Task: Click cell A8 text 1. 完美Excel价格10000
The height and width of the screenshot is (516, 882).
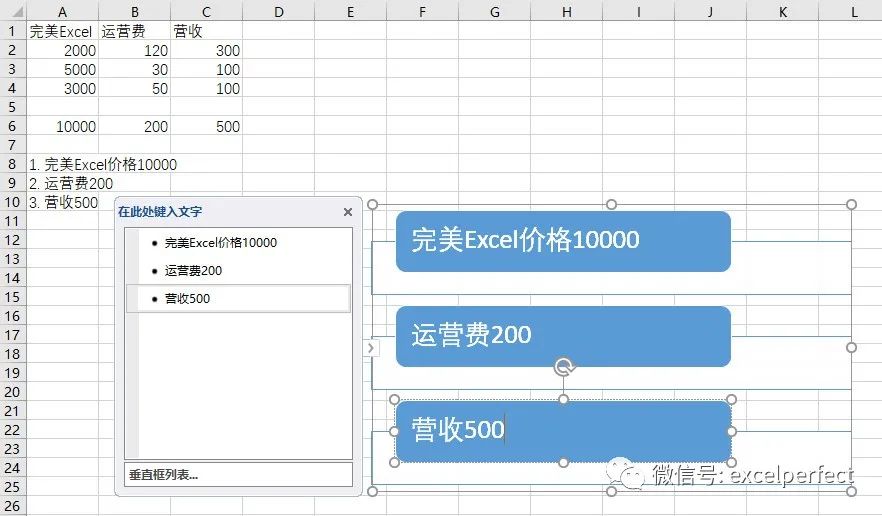Action: coord(103,164)
